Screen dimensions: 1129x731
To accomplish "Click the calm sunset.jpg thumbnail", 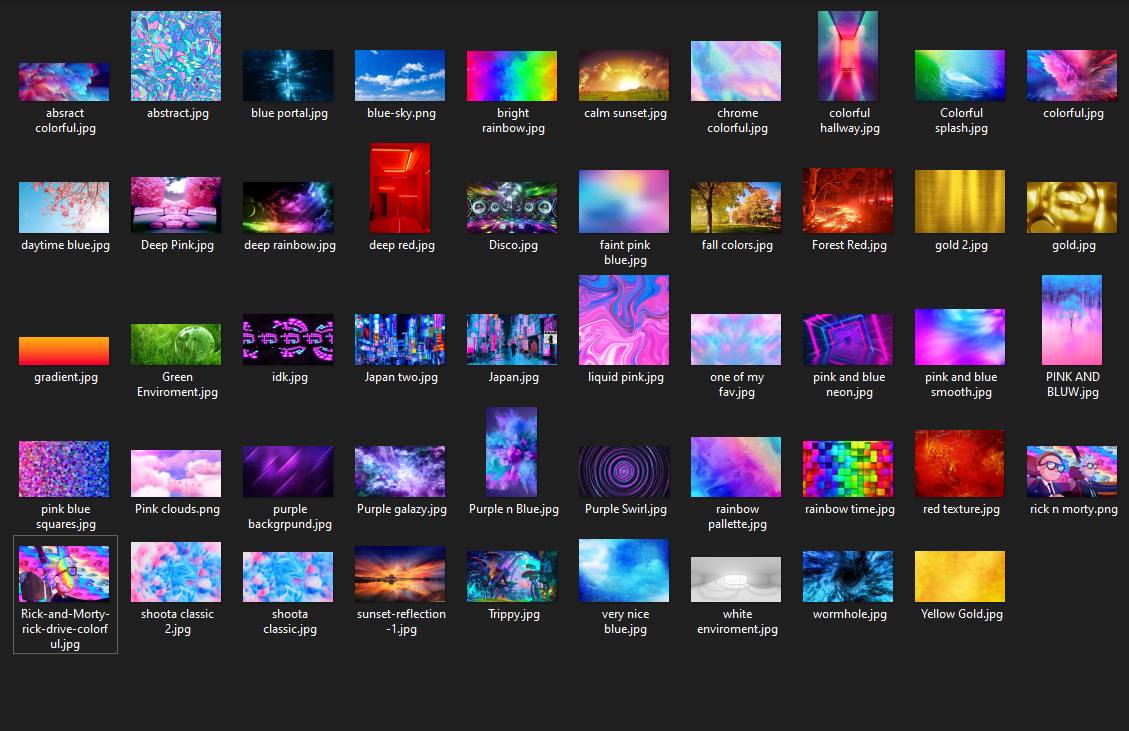I will pos(624,75).
